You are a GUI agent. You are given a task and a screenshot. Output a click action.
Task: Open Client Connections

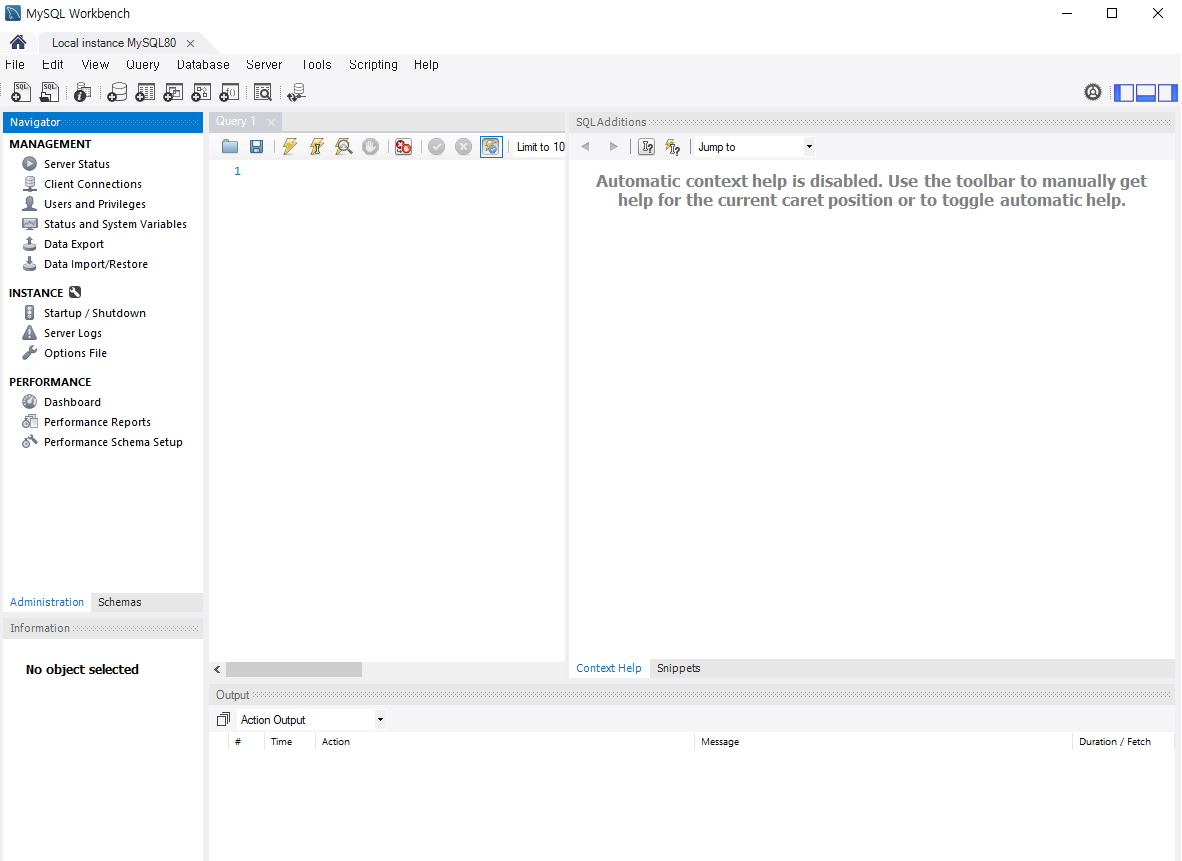(93, 184)
